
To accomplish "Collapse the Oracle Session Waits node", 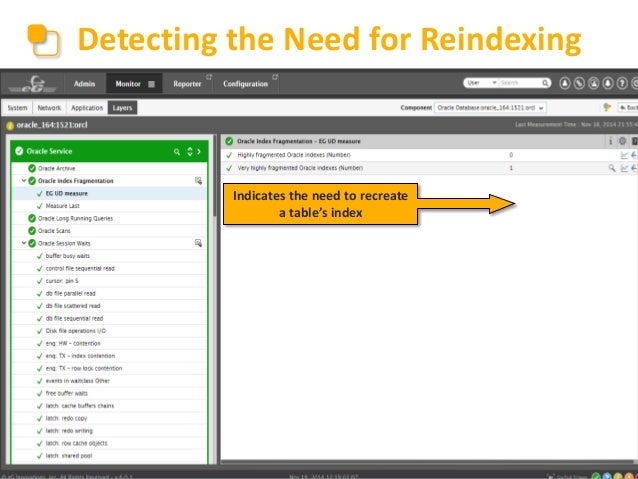I will [x=24, y=243].
